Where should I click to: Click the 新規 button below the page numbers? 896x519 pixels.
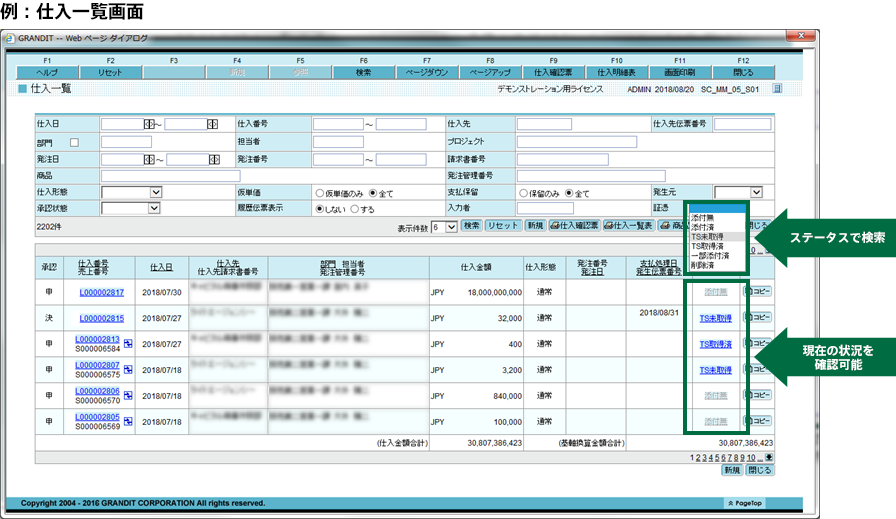[732, 470]
